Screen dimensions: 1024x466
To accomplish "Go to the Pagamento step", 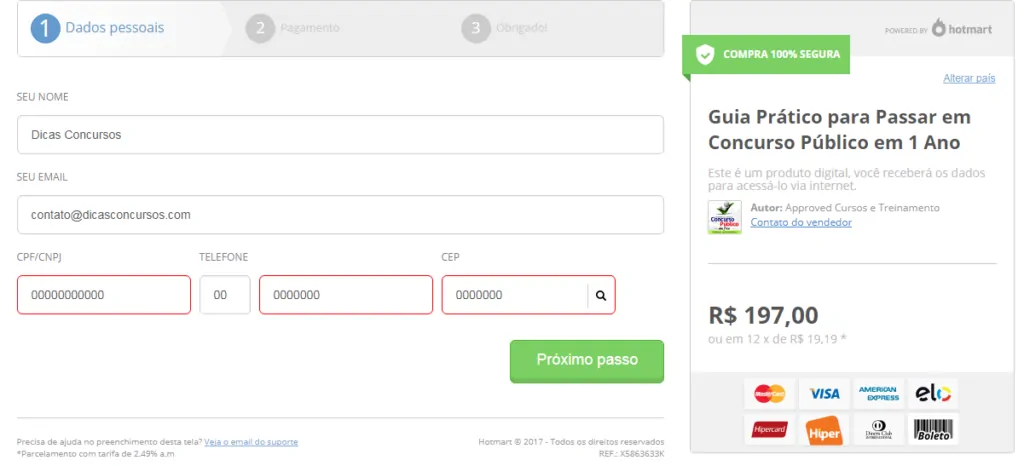I will pos(293,29).
